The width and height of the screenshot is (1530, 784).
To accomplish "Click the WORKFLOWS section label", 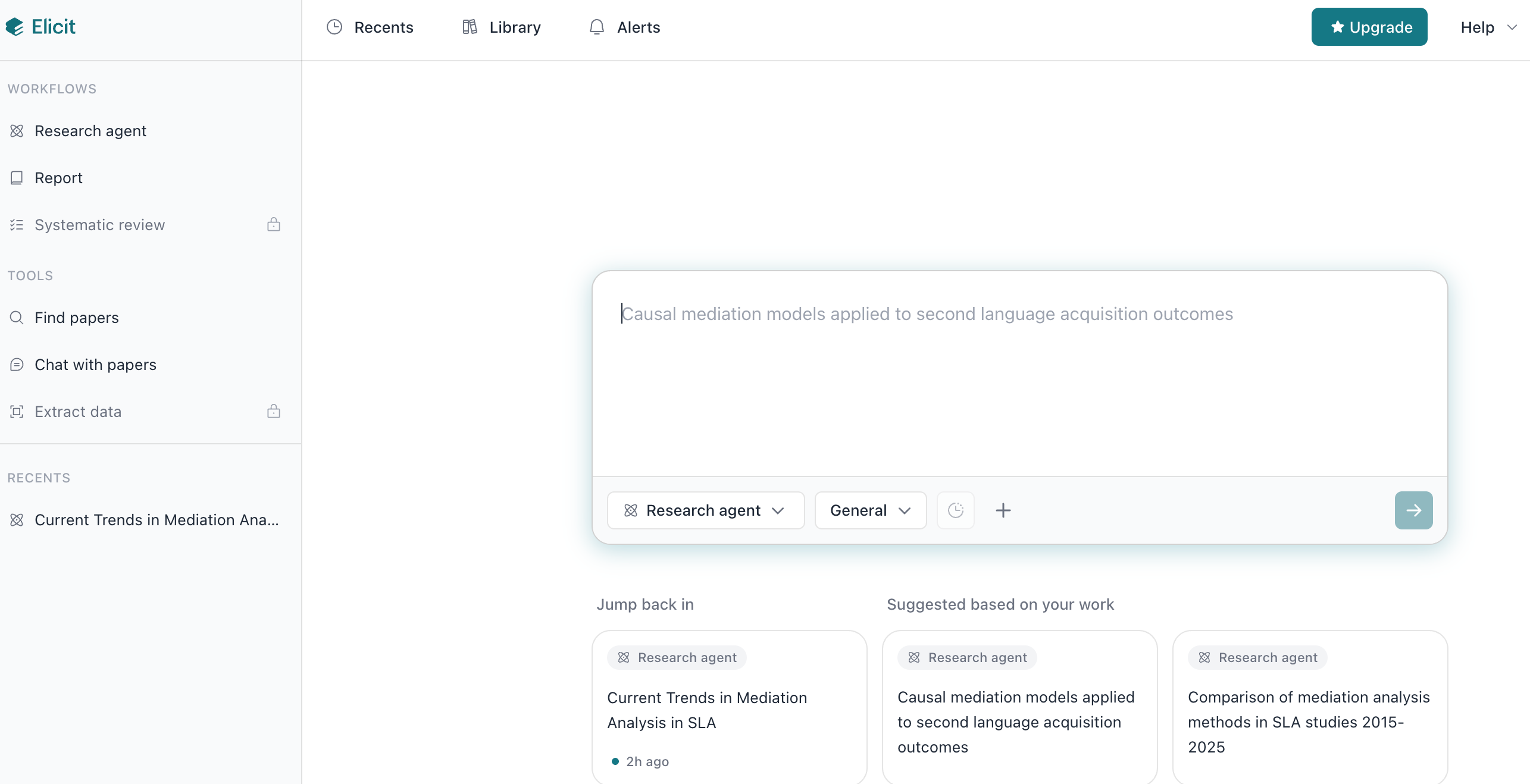I will point(52,89).
